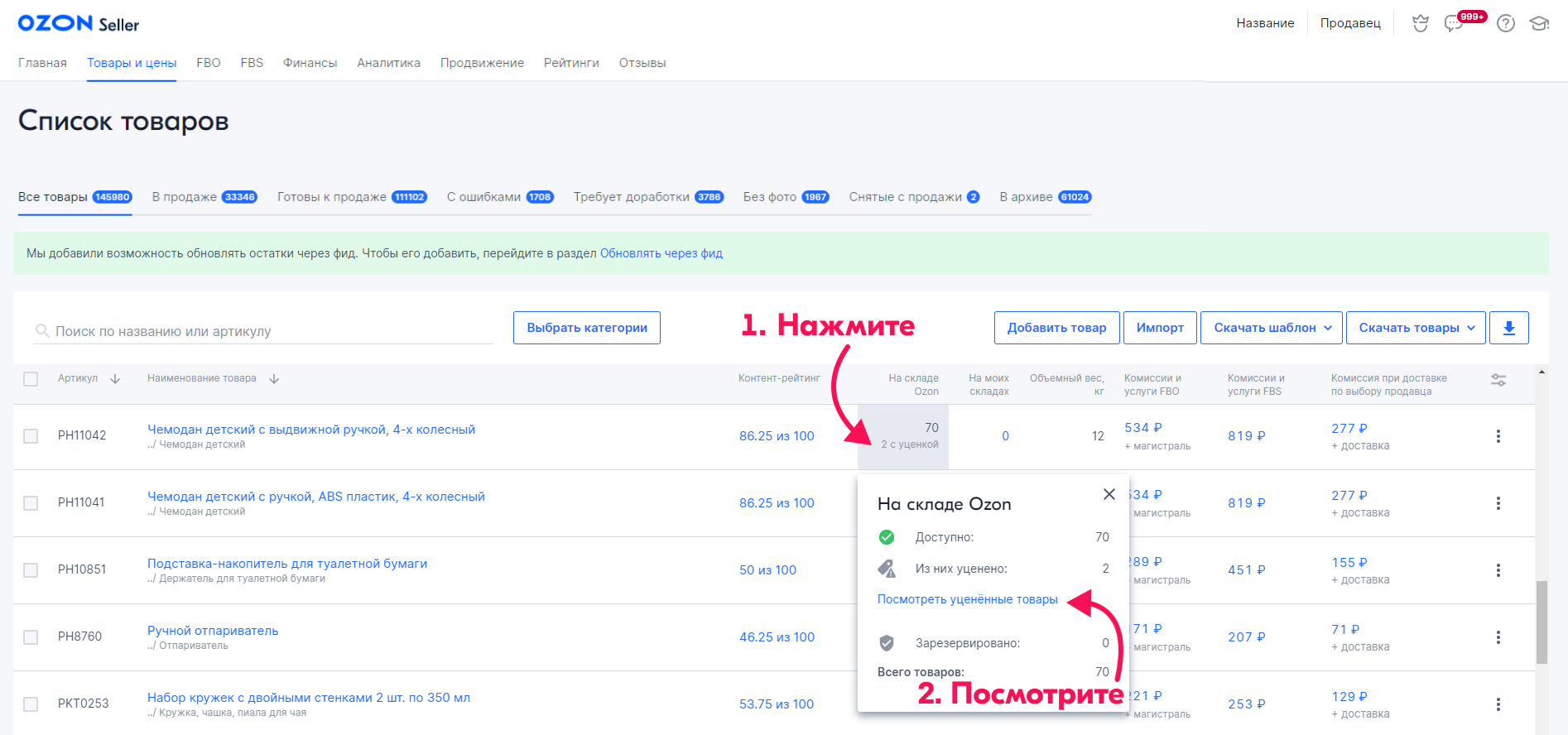The image size is (1568, 735).
Task: Close the На складе Ozon popup
Action: pos(1109,494)
